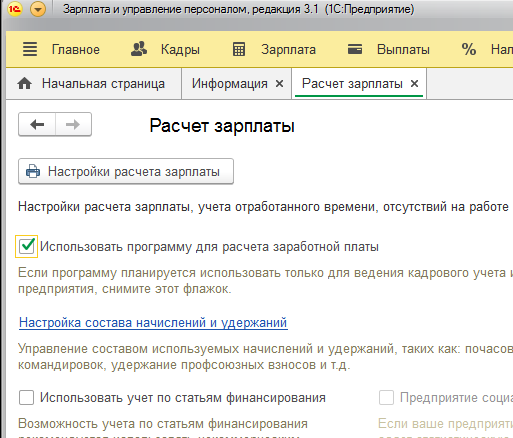Open the hamburger sections menu icon
513x438 pixels.
pyautogui.click(x=30, y=49)
